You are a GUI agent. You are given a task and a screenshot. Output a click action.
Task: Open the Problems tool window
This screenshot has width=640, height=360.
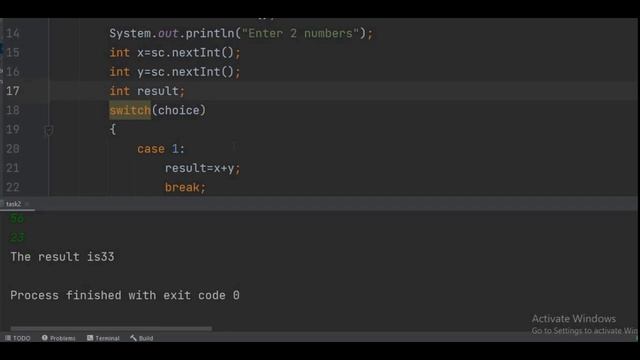pos(58,338)
